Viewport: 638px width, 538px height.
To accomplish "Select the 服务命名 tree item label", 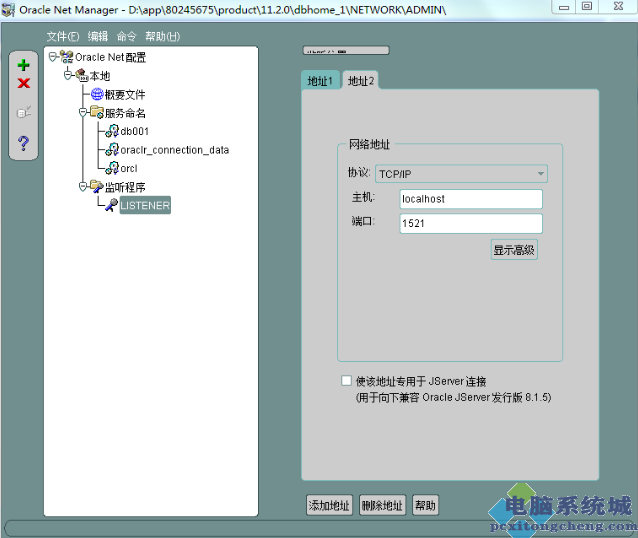I will (x=125, y=113).
